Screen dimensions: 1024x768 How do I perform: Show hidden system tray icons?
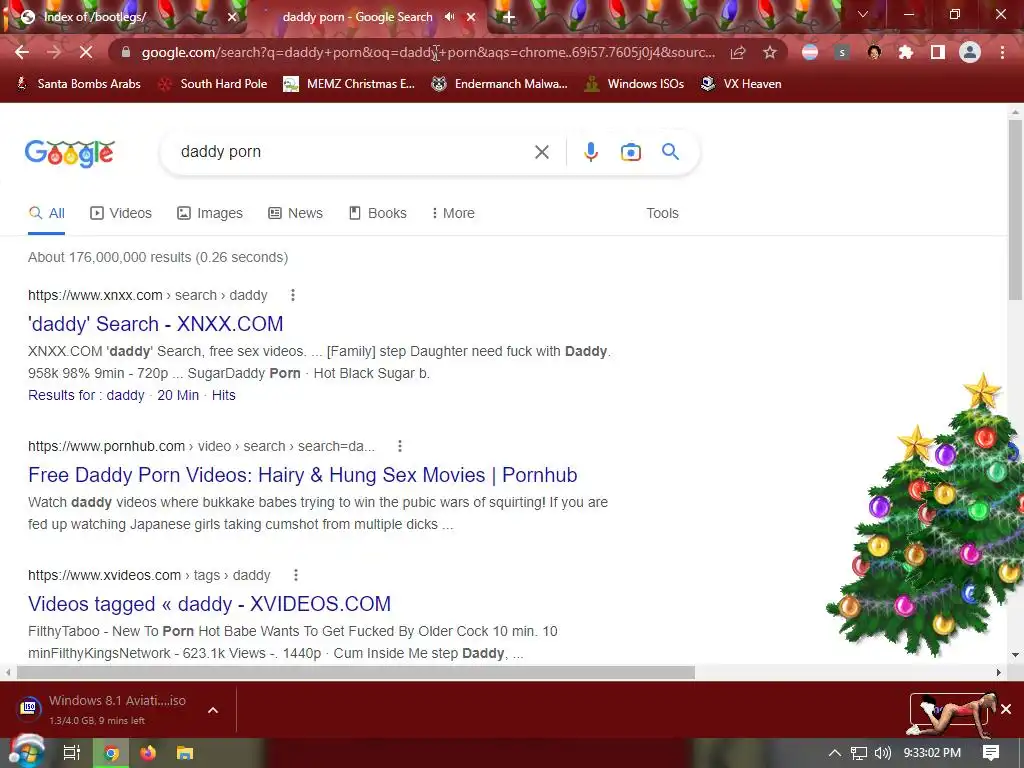[835, 753]
